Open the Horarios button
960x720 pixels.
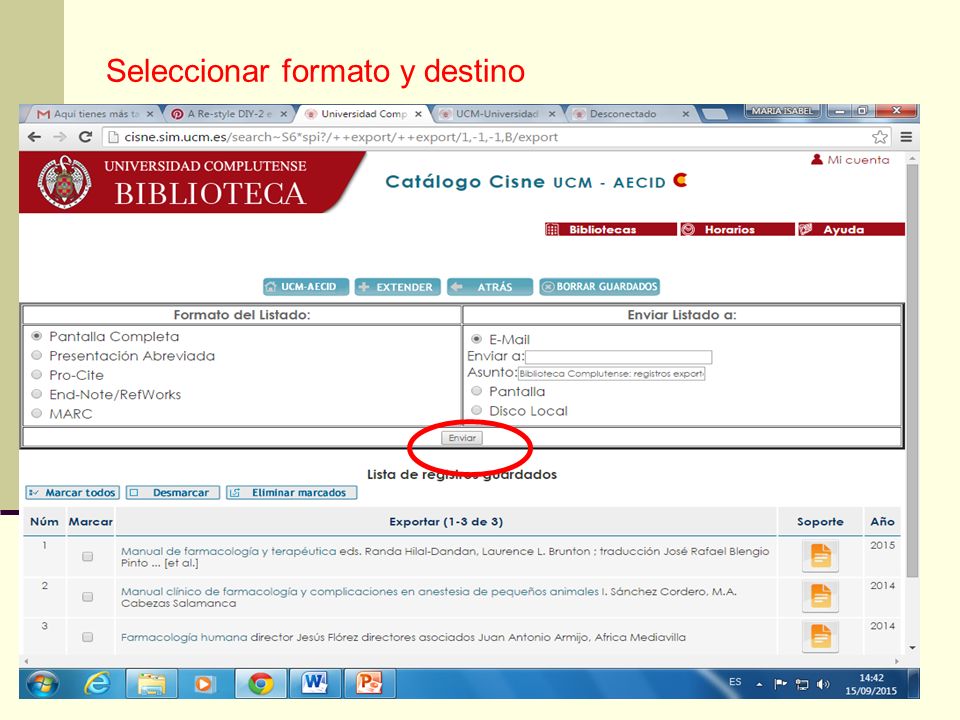[737, 230]
